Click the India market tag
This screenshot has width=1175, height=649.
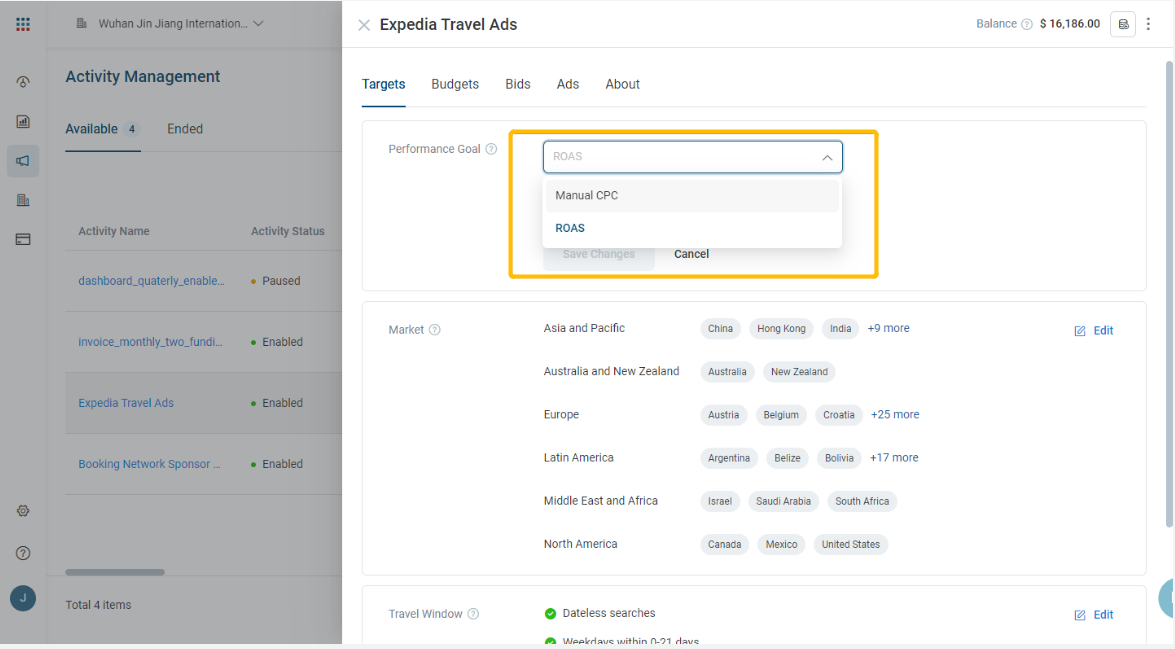pyautogui.click(x=840, y=329)
